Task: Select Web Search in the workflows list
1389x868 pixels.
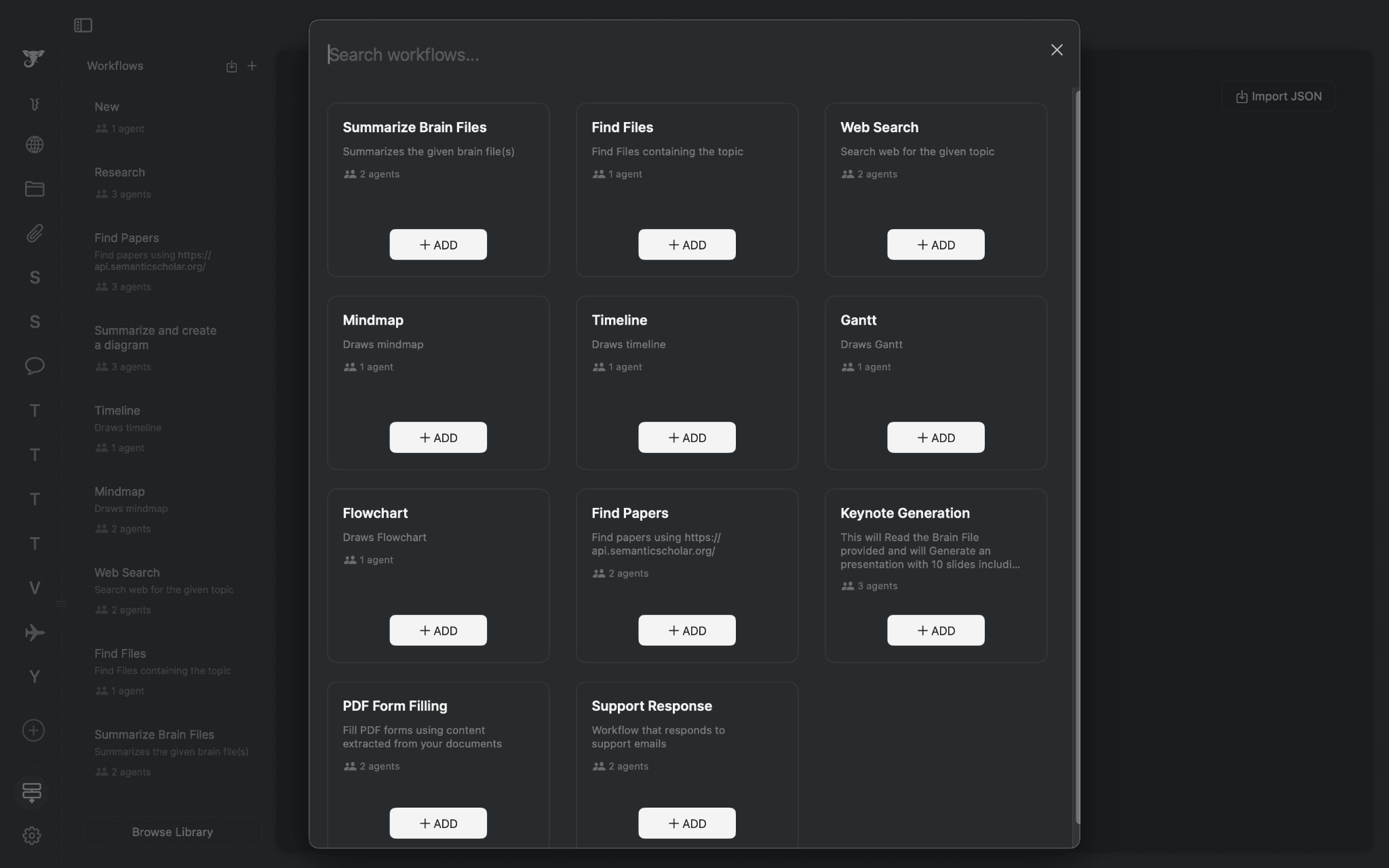Action: (172, 591)
